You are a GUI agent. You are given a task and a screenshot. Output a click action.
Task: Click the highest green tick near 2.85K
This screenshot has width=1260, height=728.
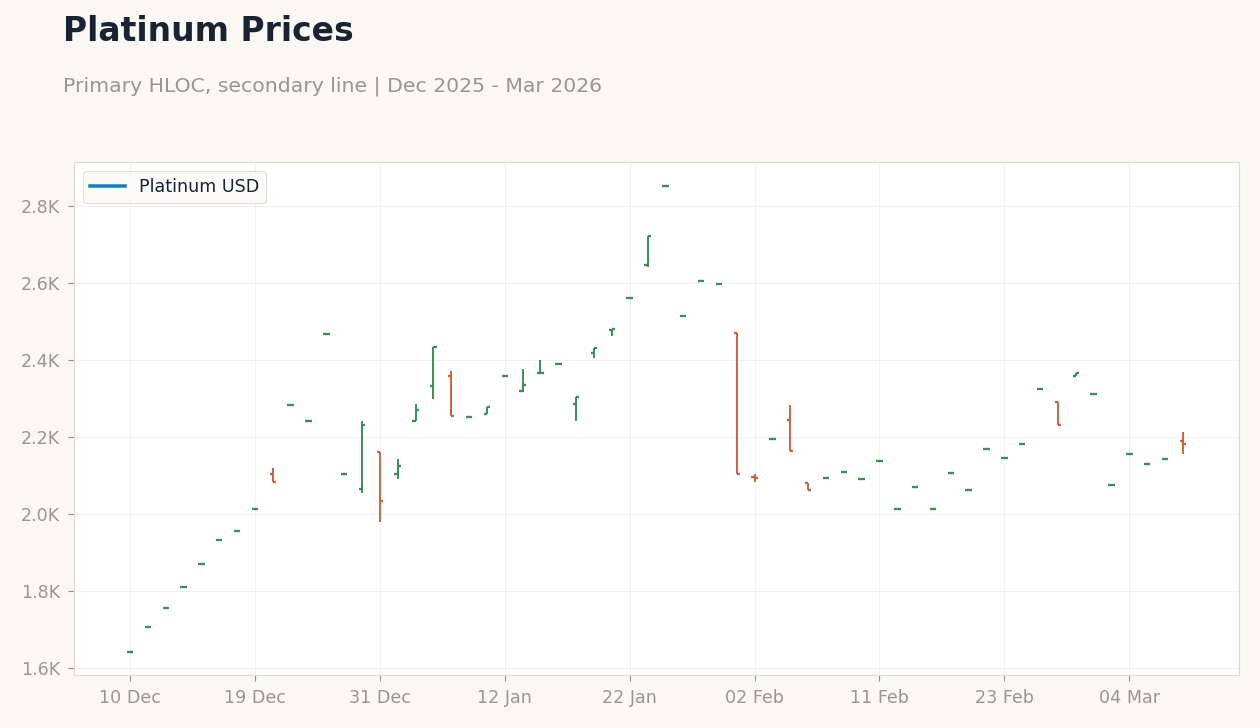666,186
